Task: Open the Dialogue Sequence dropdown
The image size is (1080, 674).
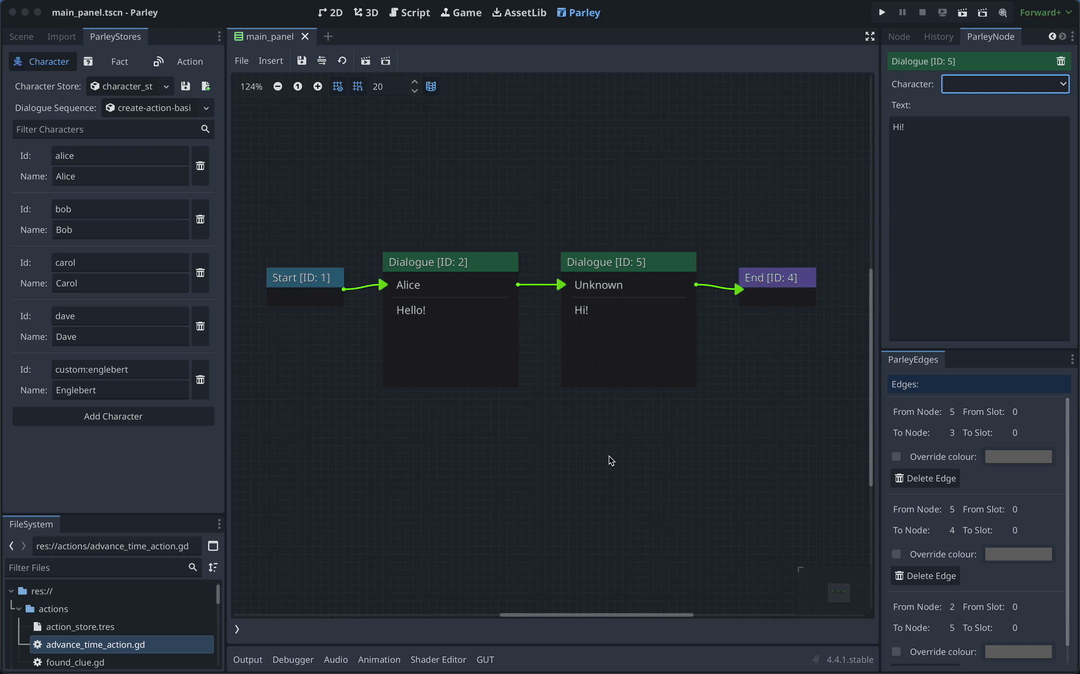Action: pos(158,108)
